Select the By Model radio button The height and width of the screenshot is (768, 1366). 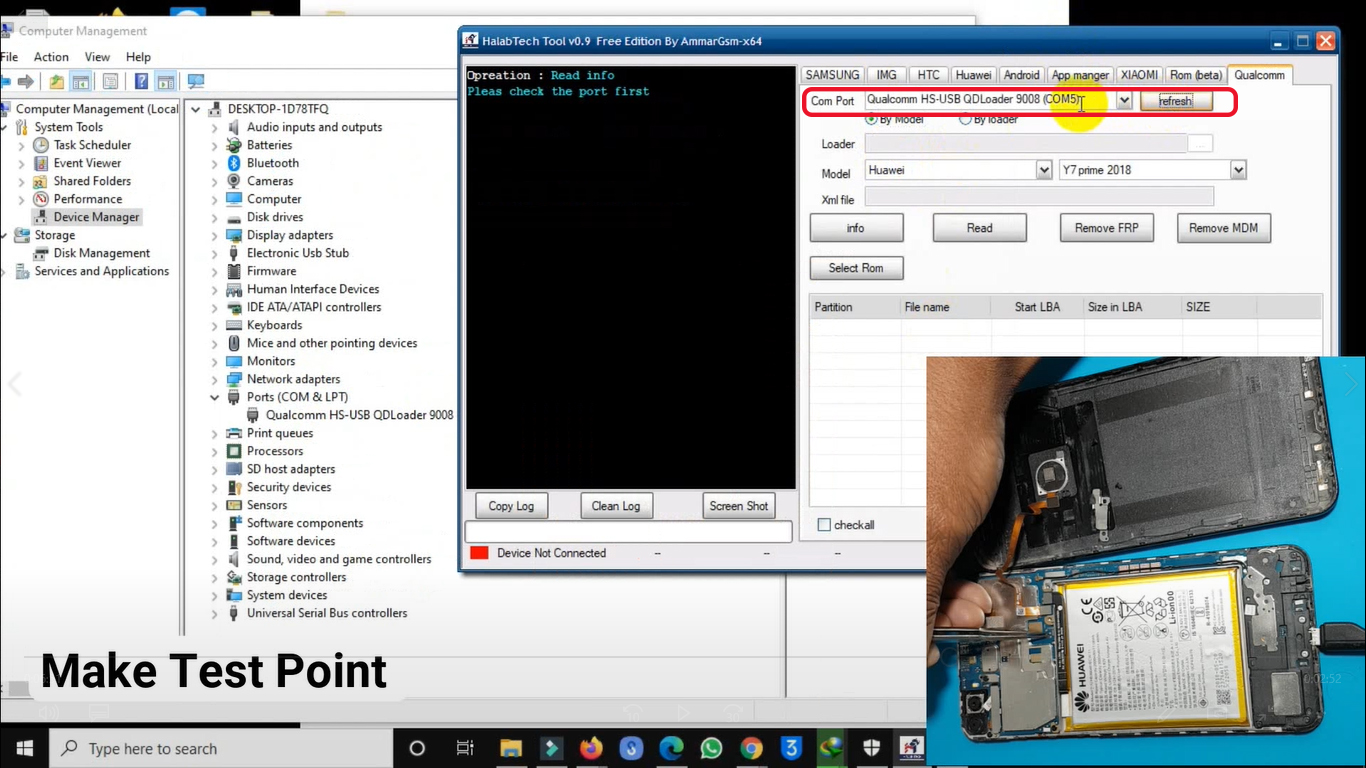871,120
